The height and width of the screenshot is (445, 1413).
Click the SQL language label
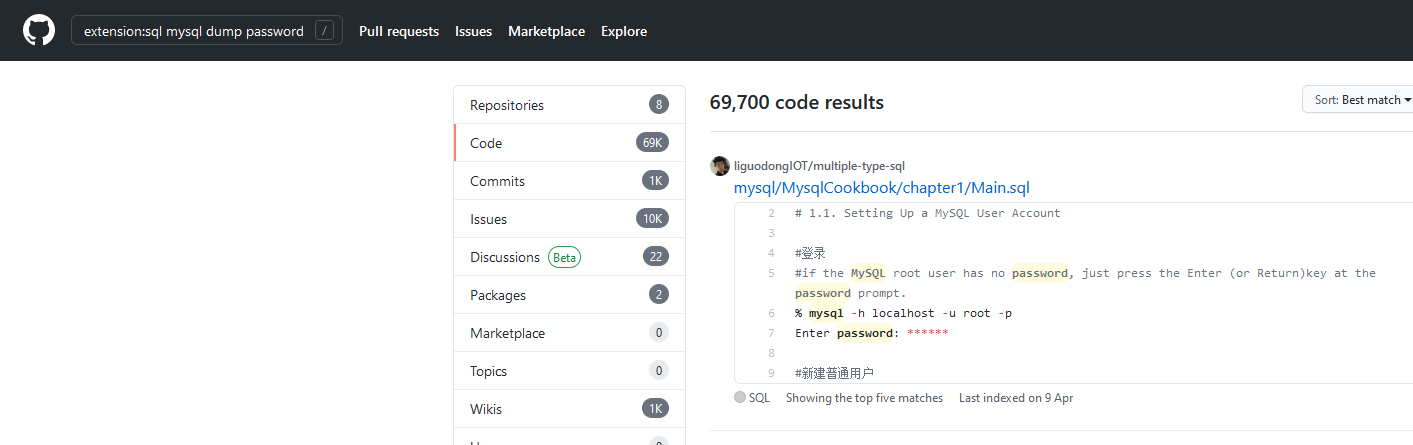coord(759,397)
